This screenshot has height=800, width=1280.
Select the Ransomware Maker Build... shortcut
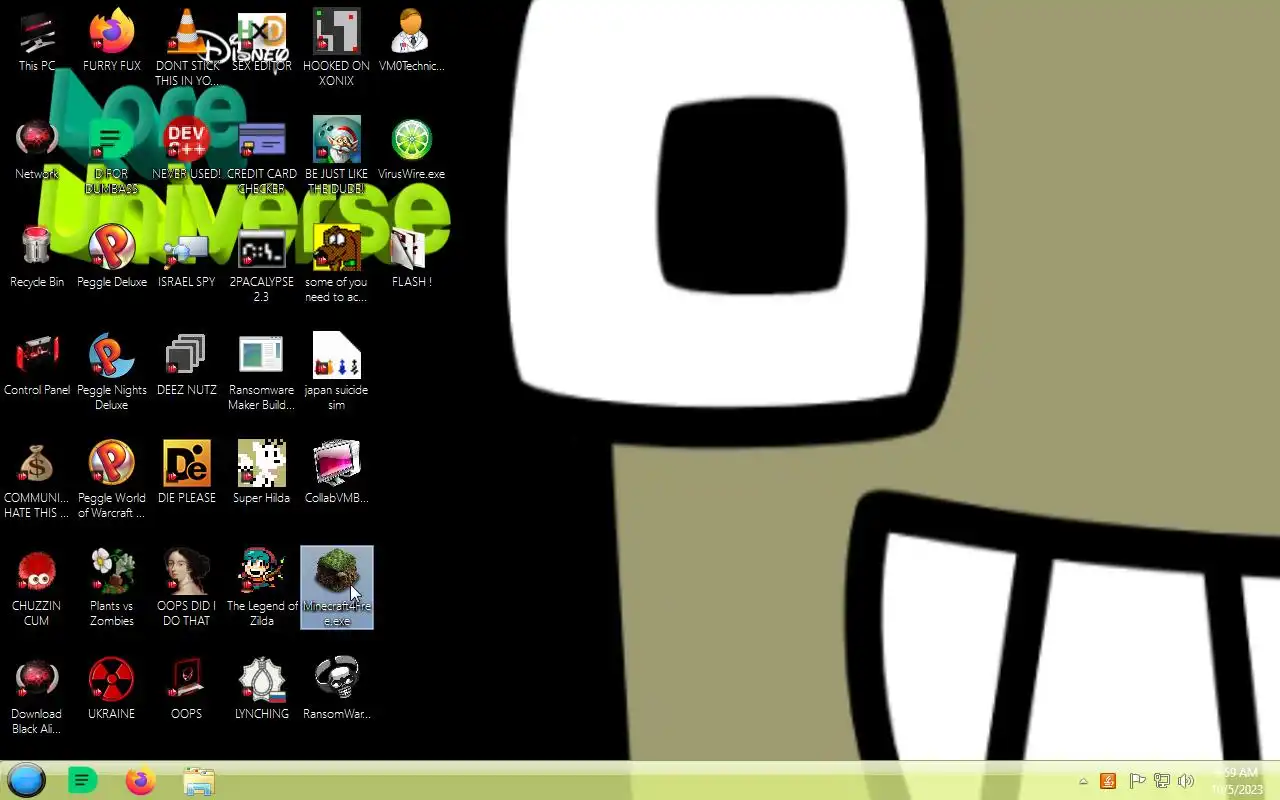point(261,372)
